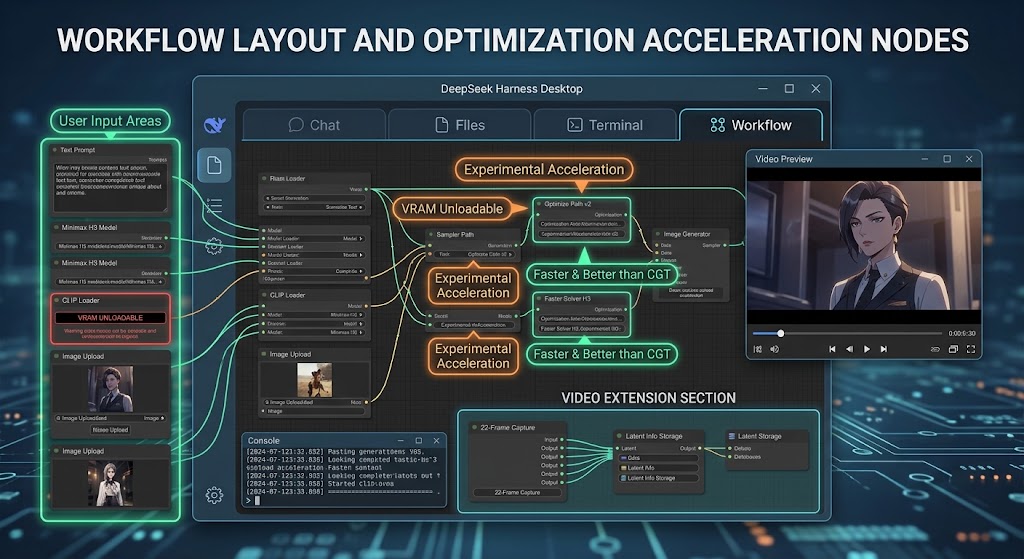Image resolution: width=1024 pixels, height=559 pixels.
Task: Open pop-out window icon in Video Preview
Action: pyautogui.click(x=953, y=349)
